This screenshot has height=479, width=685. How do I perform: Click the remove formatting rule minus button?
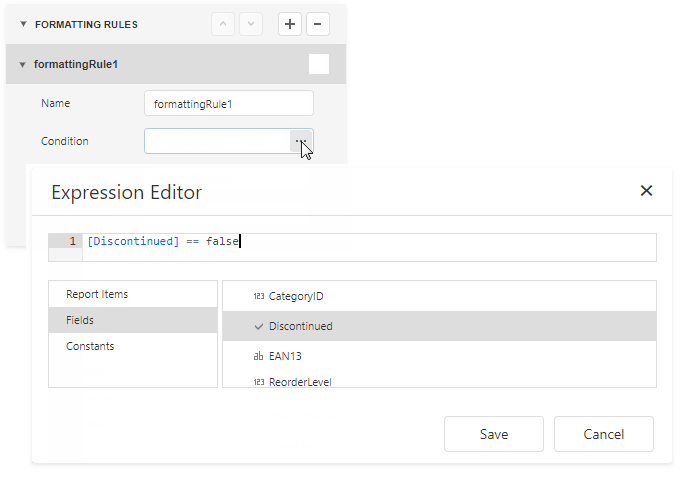coord(316,24)
